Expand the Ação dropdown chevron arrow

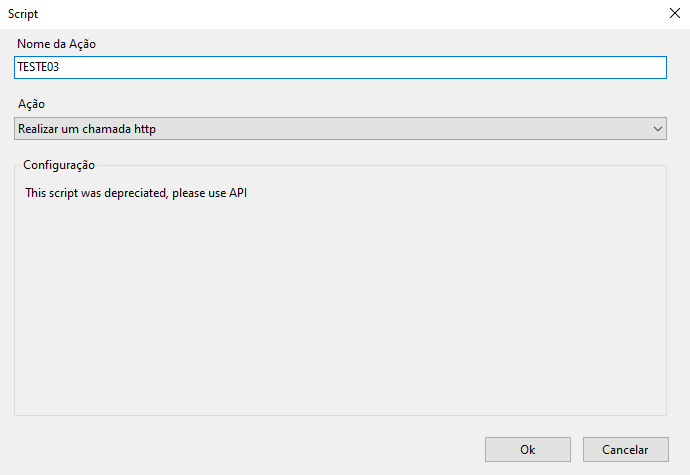(x=657, y=129)
